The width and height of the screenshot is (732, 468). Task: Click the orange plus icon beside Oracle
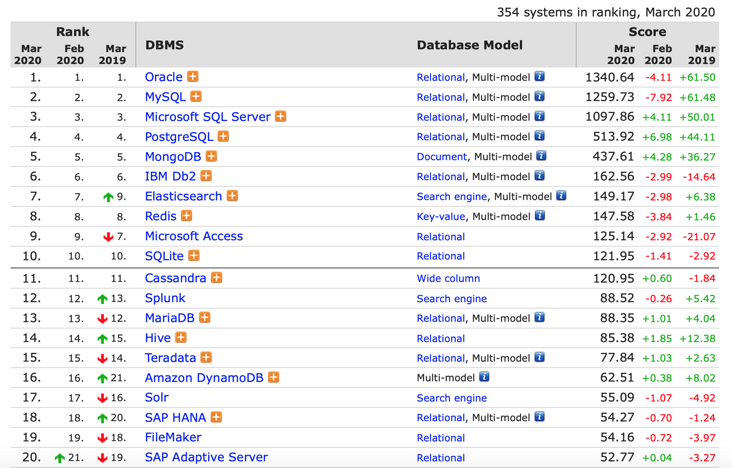(x=193, y=77)
